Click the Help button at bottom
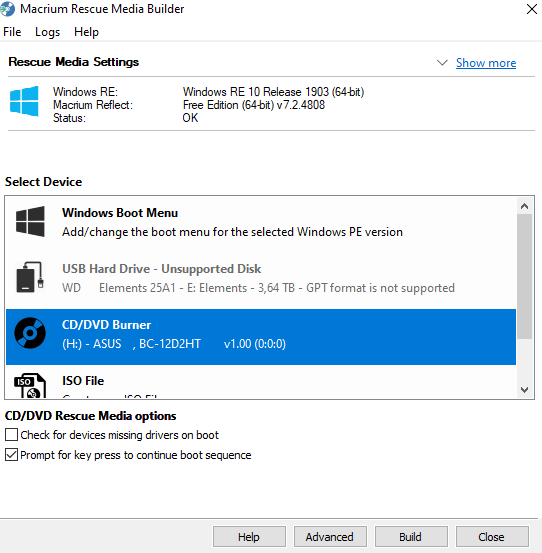 249,537
